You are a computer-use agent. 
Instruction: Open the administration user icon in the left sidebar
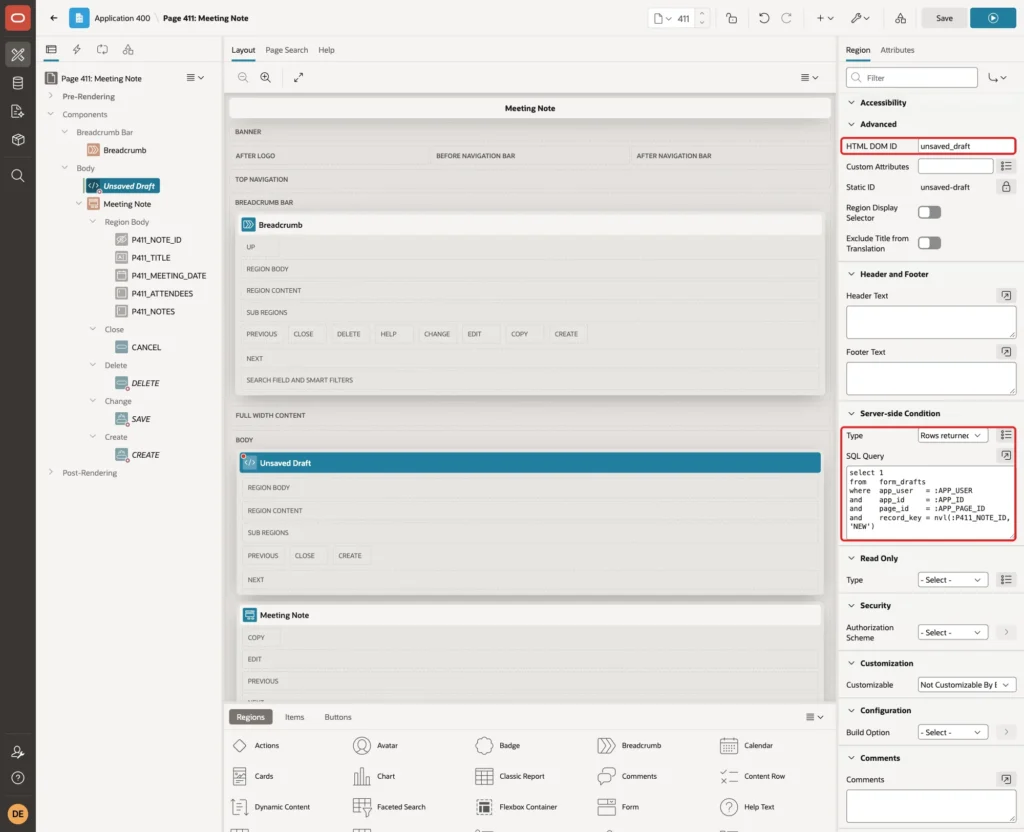[18, 752]
